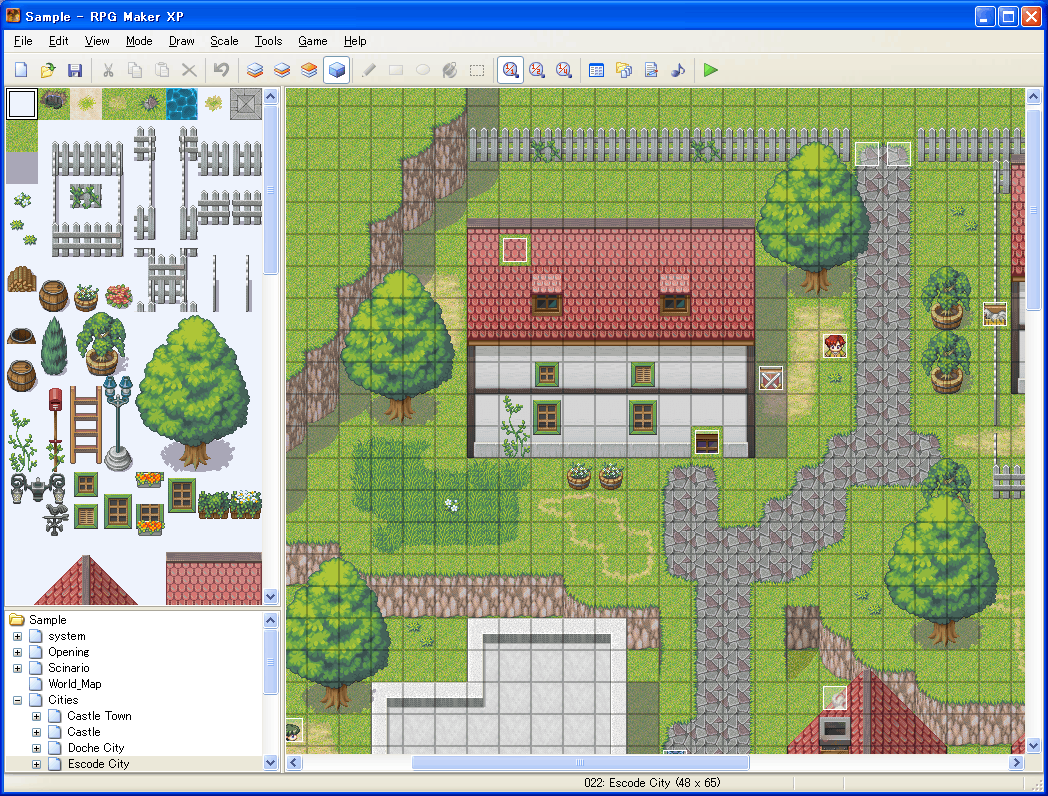Image resolution: width=1048 pixels, height=796 pixels.
Task: Open the Materialbase manager
Action: point(623,70)
